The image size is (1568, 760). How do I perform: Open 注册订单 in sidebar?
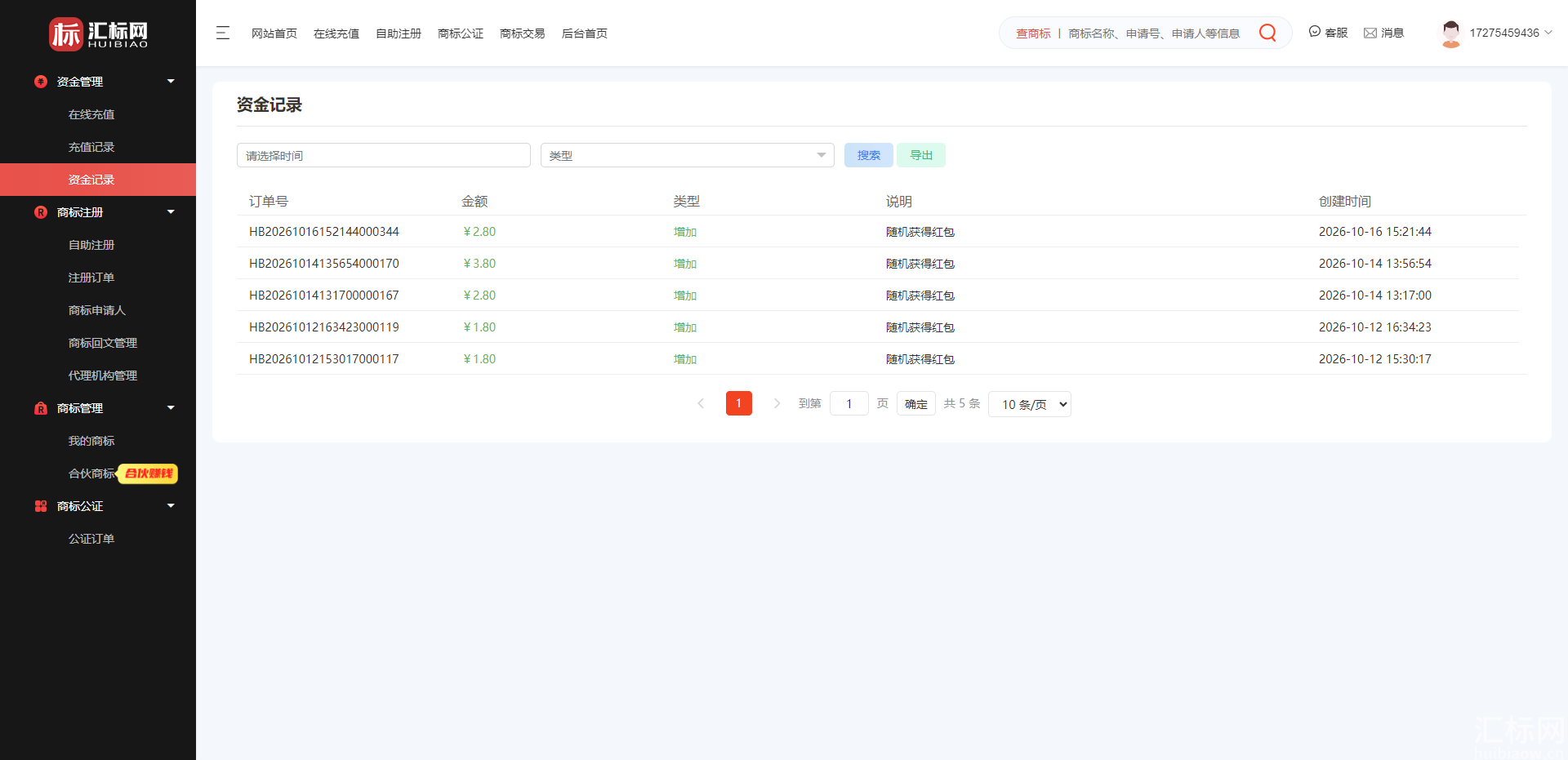91,278
